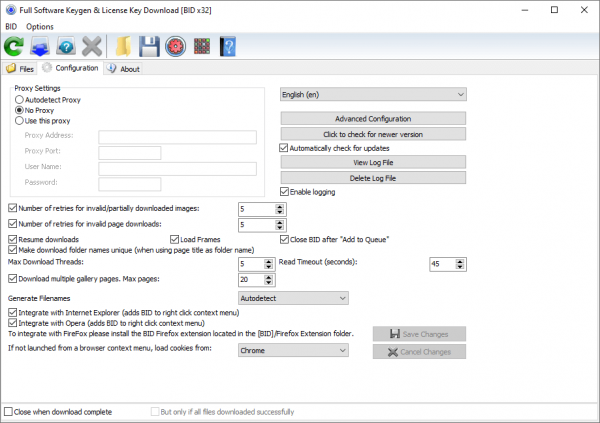Open the BID menu
600x423 pixels.
pos(11,26)
